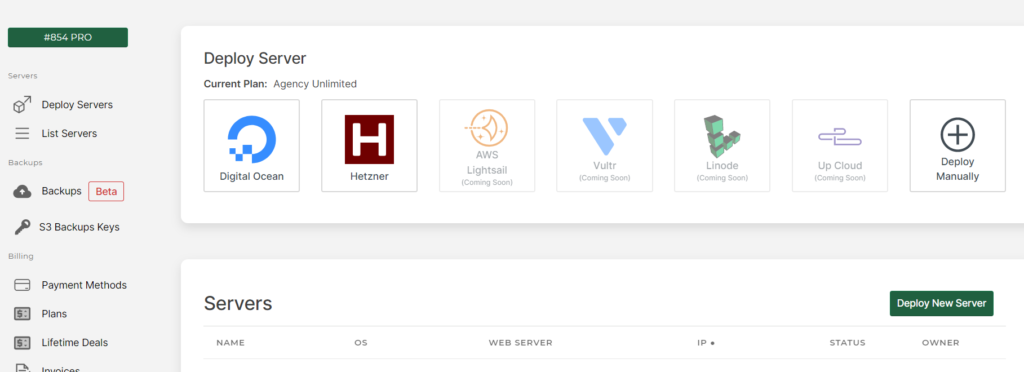
Task: Pick the Vultr provider card
Action: coord(604,146)
